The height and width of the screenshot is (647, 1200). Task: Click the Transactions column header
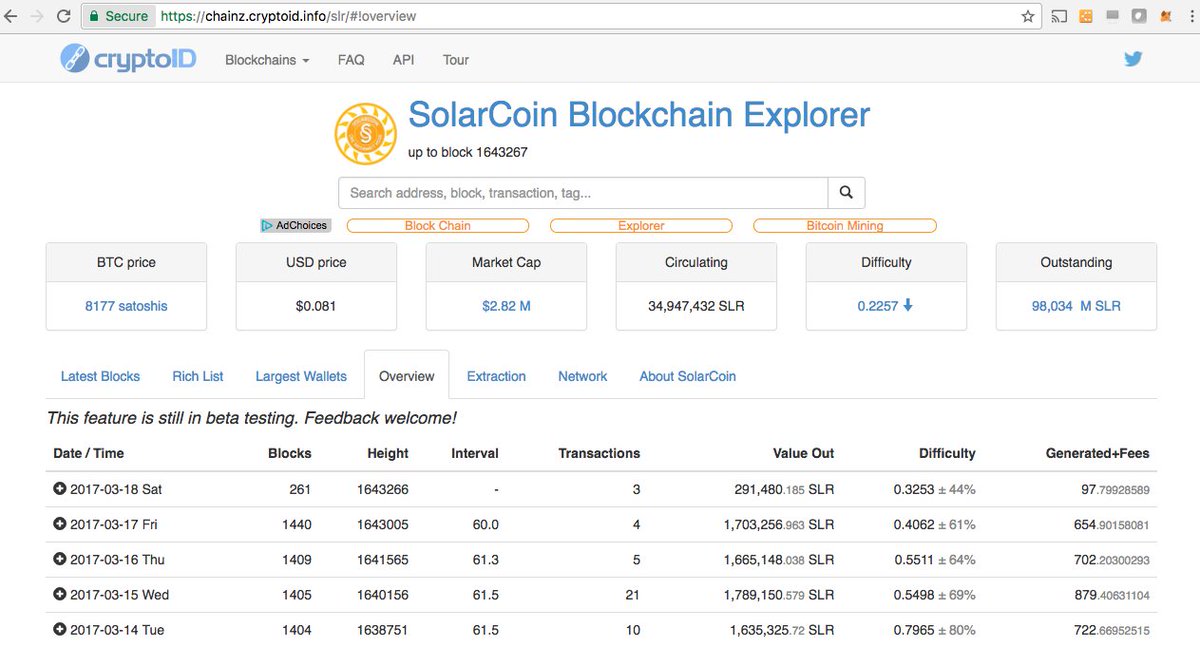pyautogui.click(x=599, y=453)
